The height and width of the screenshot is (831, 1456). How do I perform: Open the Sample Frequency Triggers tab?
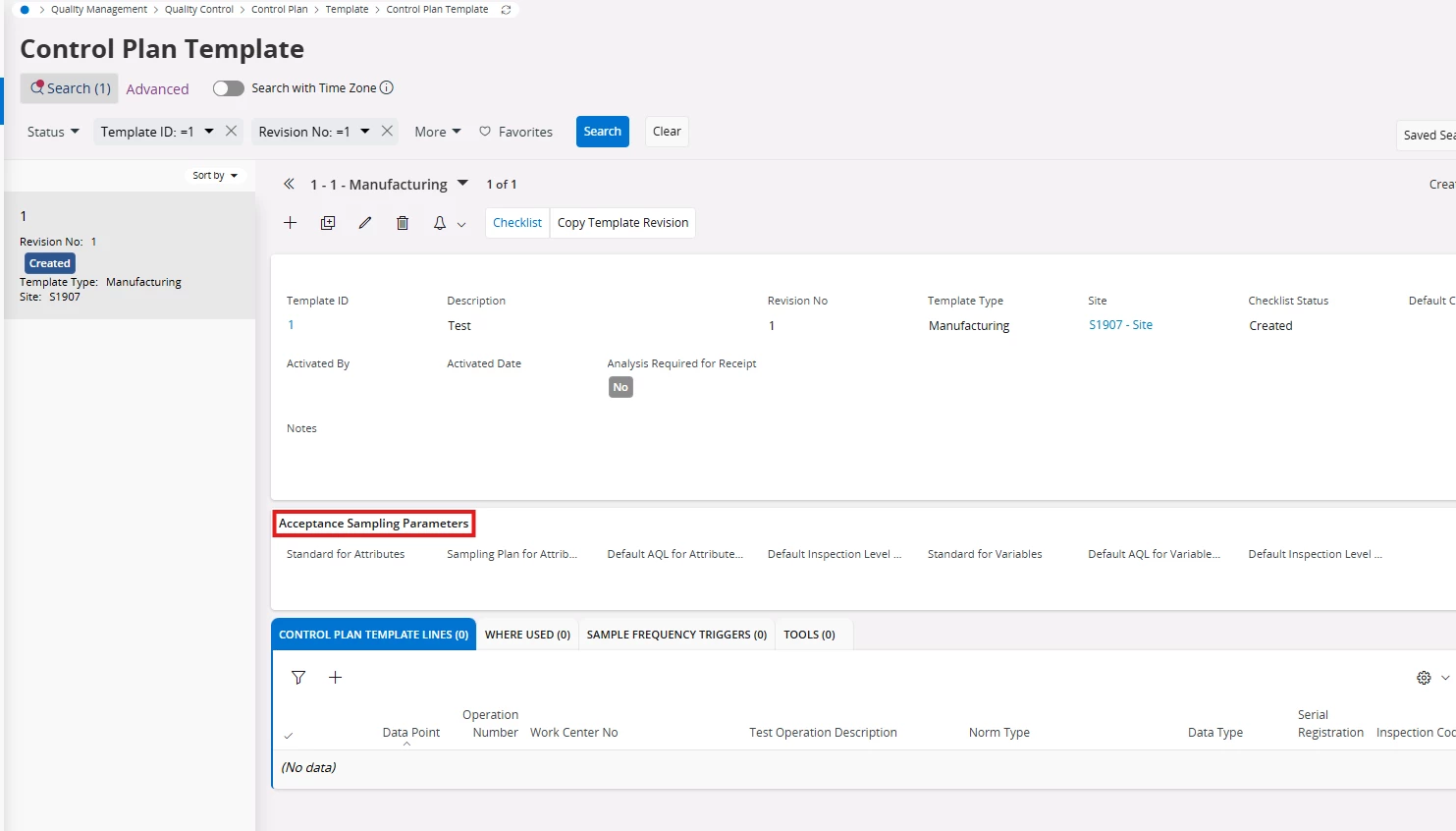click(x=676, y=635)
